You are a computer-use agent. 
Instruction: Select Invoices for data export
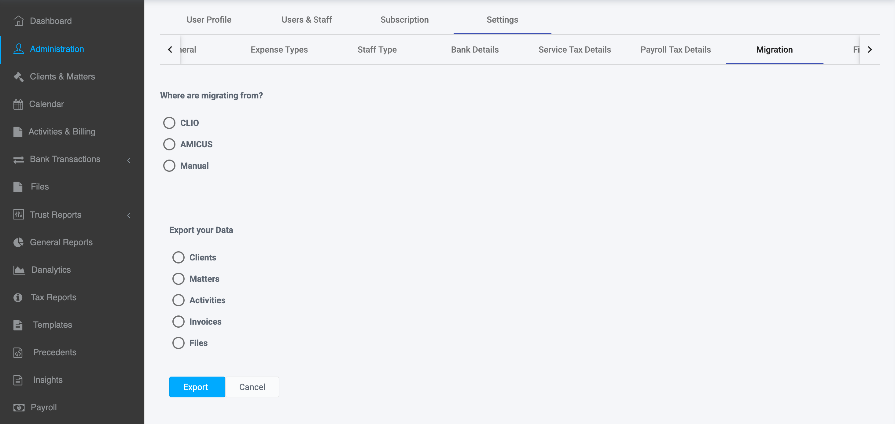tap(178, 321)
